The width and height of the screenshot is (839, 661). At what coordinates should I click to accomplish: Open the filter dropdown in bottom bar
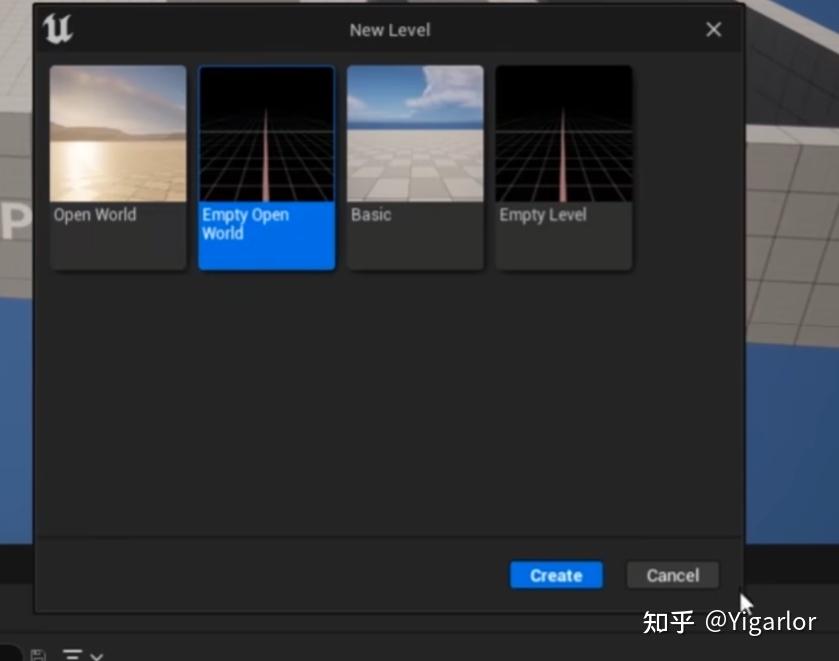(x=82, y=655)
